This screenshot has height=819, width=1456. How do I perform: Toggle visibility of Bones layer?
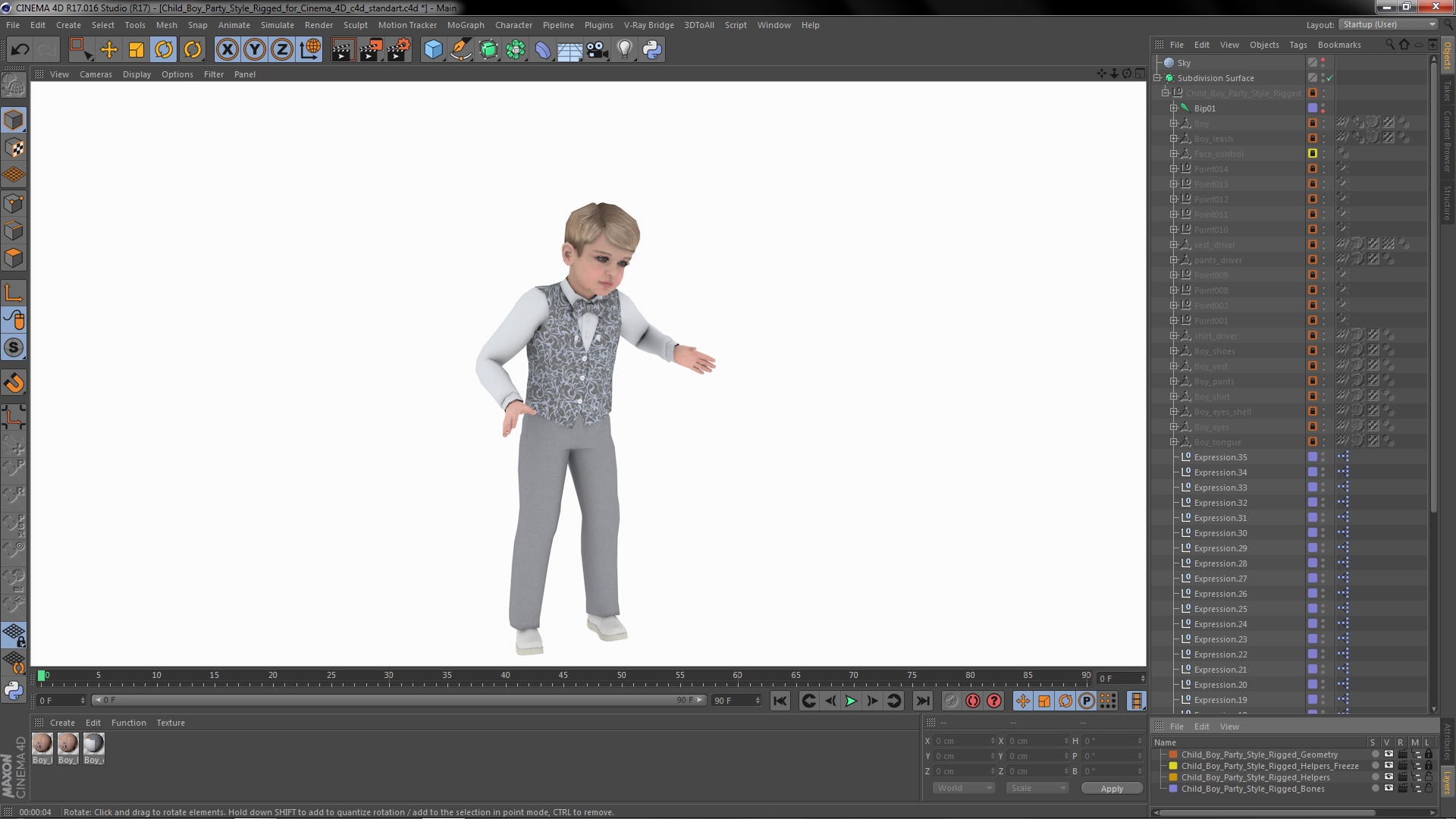pos(1389,789)
